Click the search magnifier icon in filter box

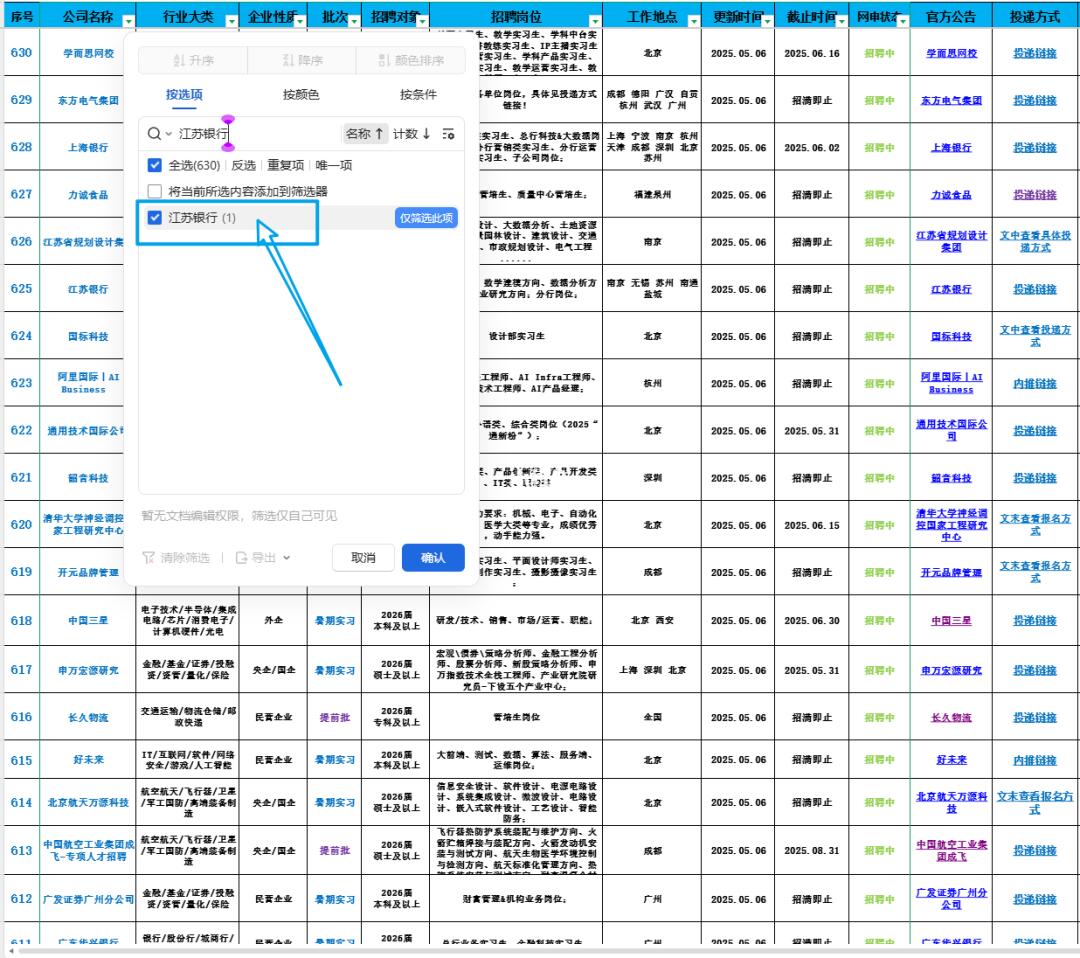154,134
